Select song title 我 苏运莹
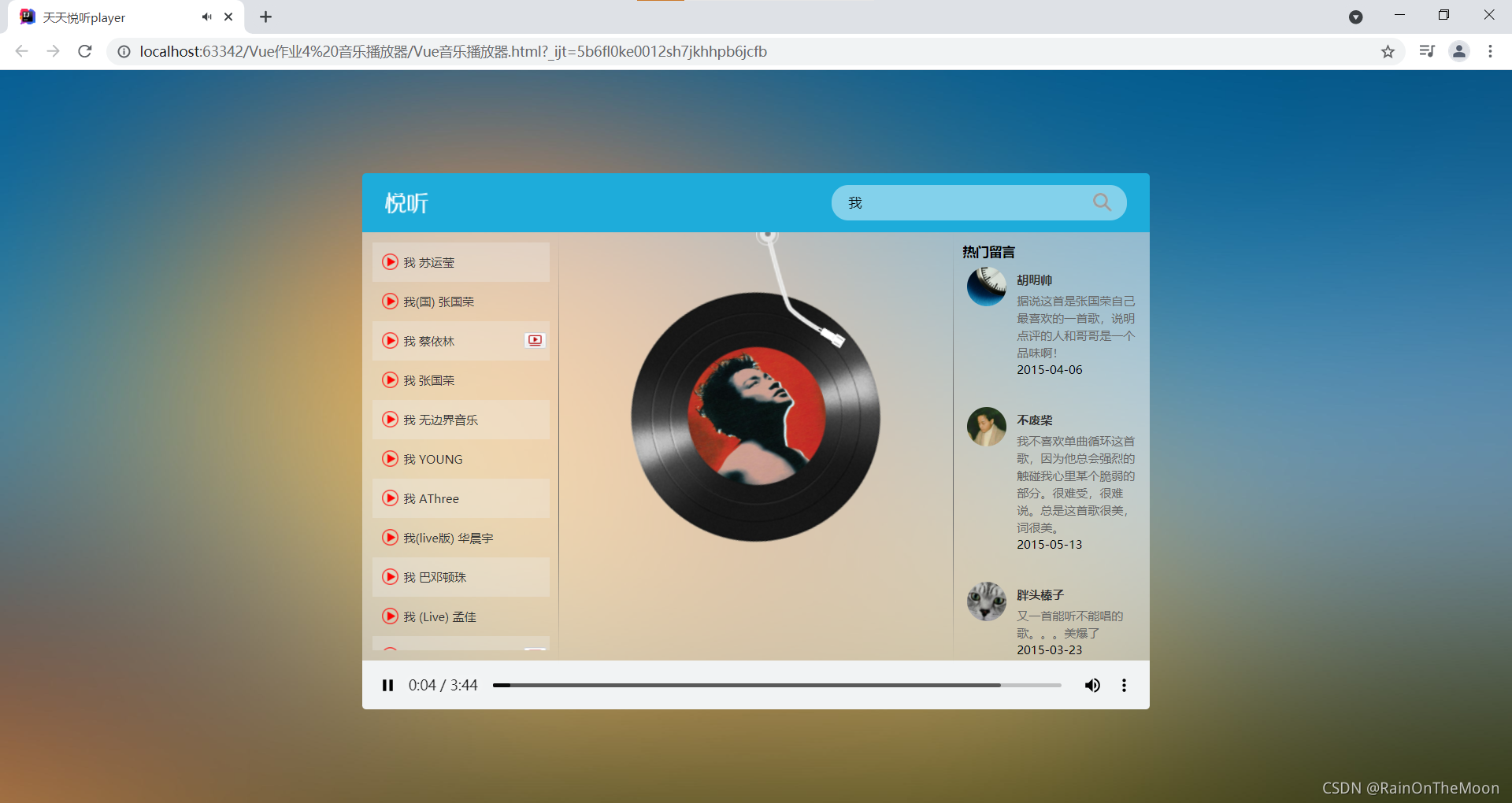This screenshot has height=803, width=1512. click(429, 262)
